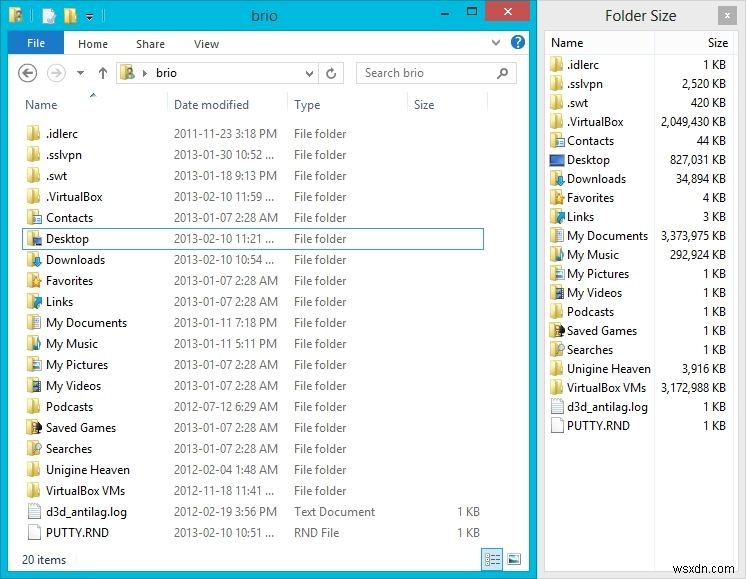Sort by Date modified column
The image size is (746, 579).
coord(211,105)
